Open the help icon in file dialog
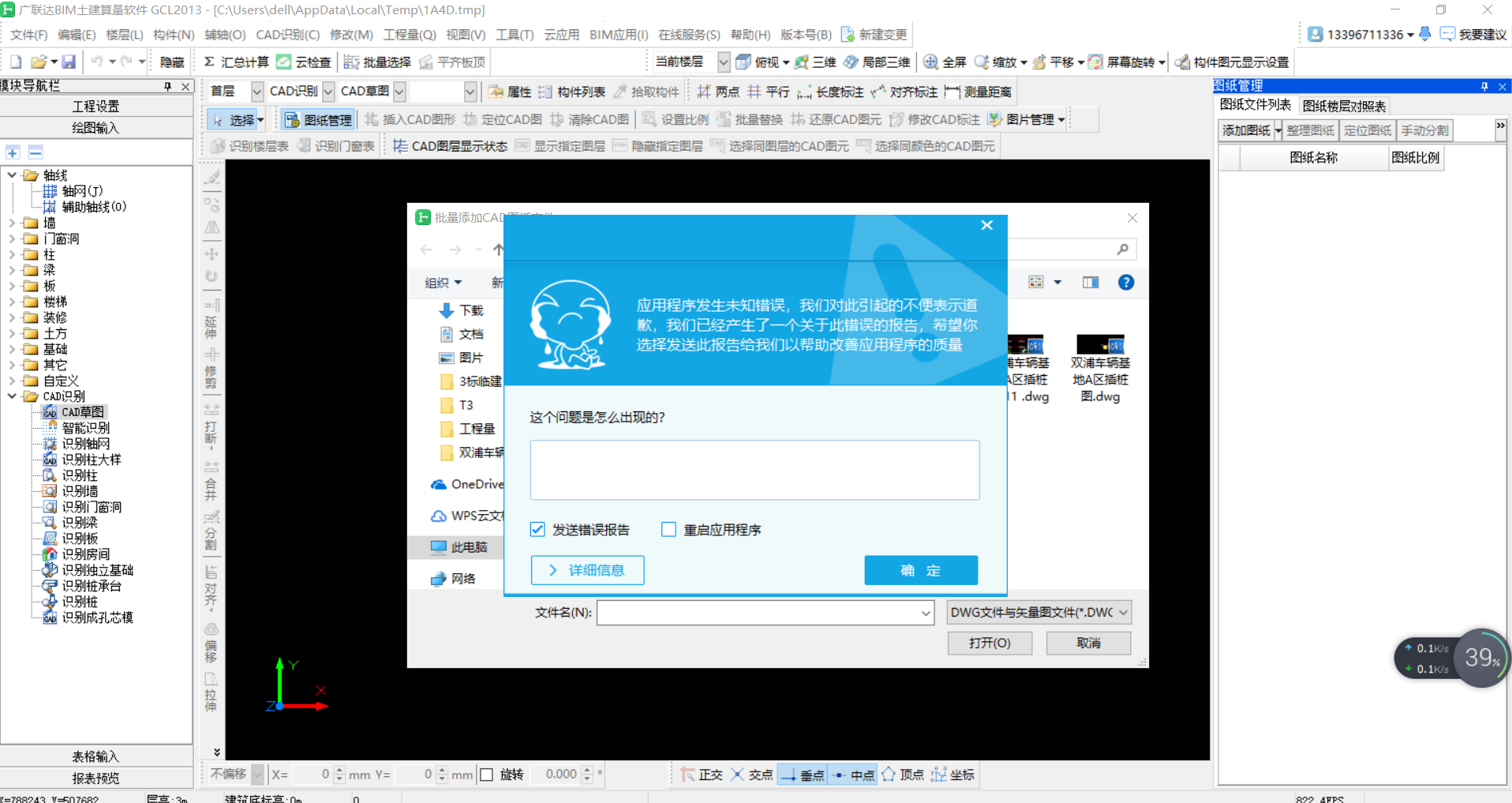 (1126, 282)
